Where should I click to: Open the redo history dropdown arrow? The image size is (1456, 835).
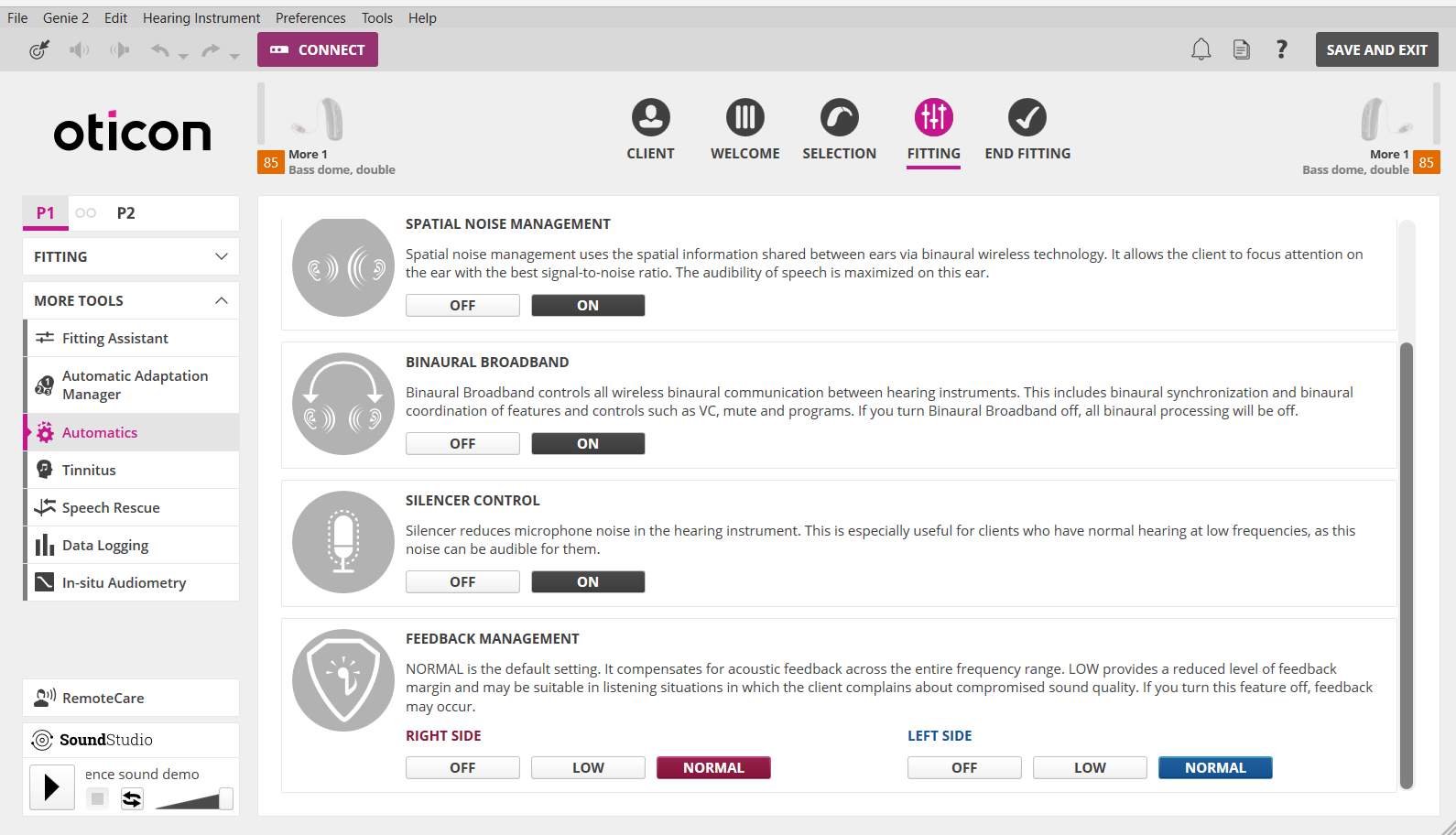coord(234,56)
